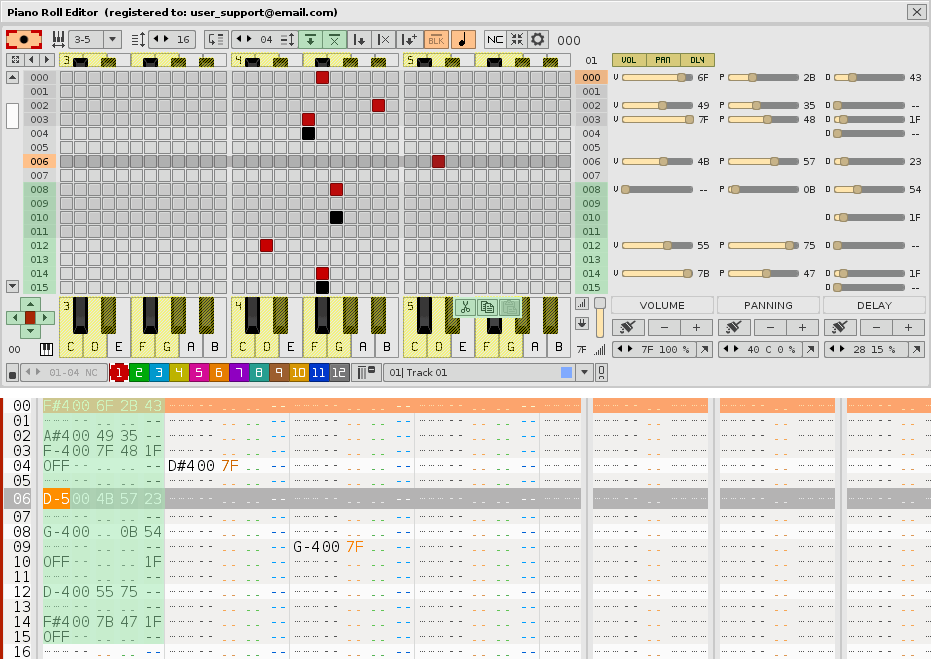
Task: Toggle the orange music note button
Action: coord(463,39)
